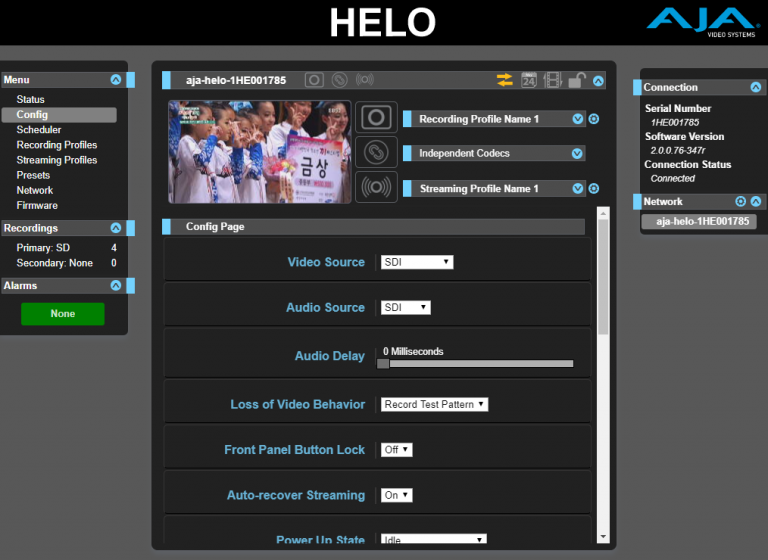Go to the Status menu item
The image size is (768, 560).
(x=30, y=99)
